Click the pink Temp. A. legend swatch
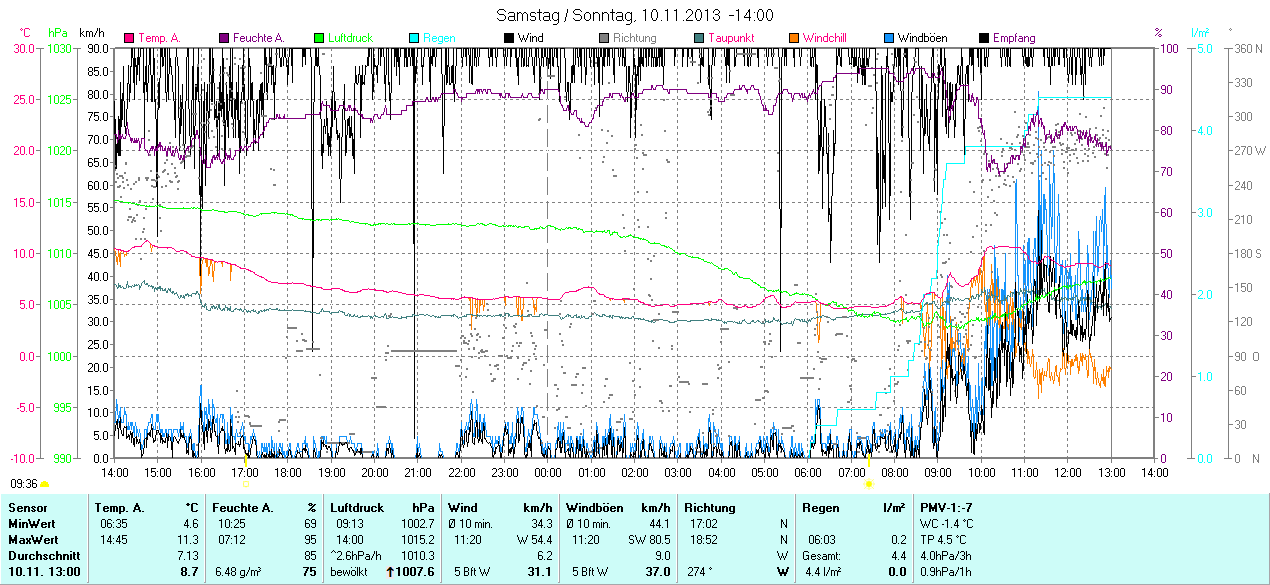The width and height of the screenshot is (1270, 585). (129, 38)
